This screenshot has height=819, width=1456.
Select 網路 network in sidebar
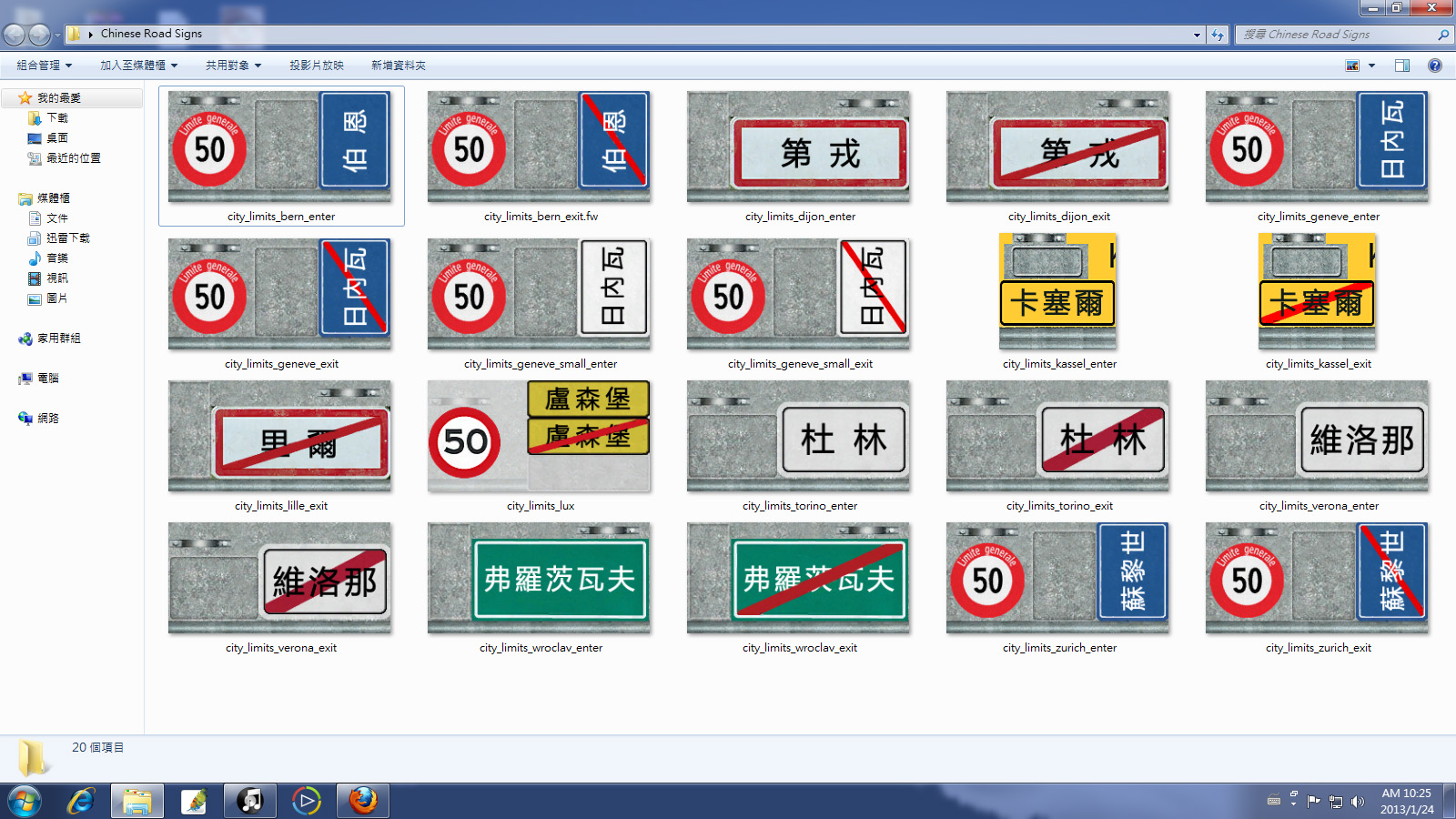(48, 419)
